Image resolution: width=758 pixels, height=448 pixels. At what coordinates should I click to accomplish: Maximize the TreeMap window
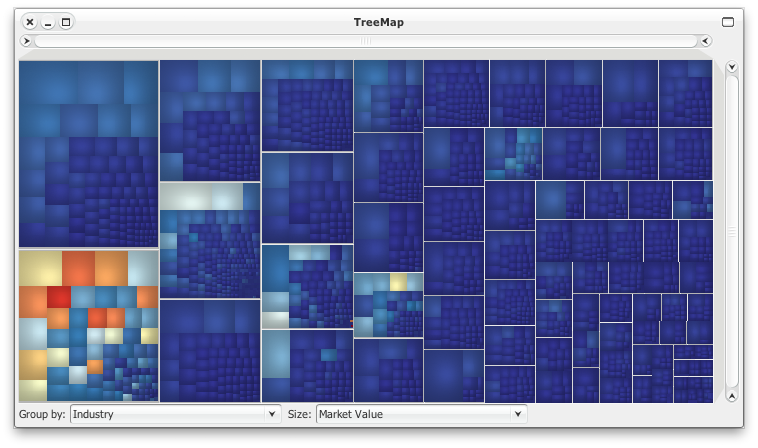pos(66,22)
